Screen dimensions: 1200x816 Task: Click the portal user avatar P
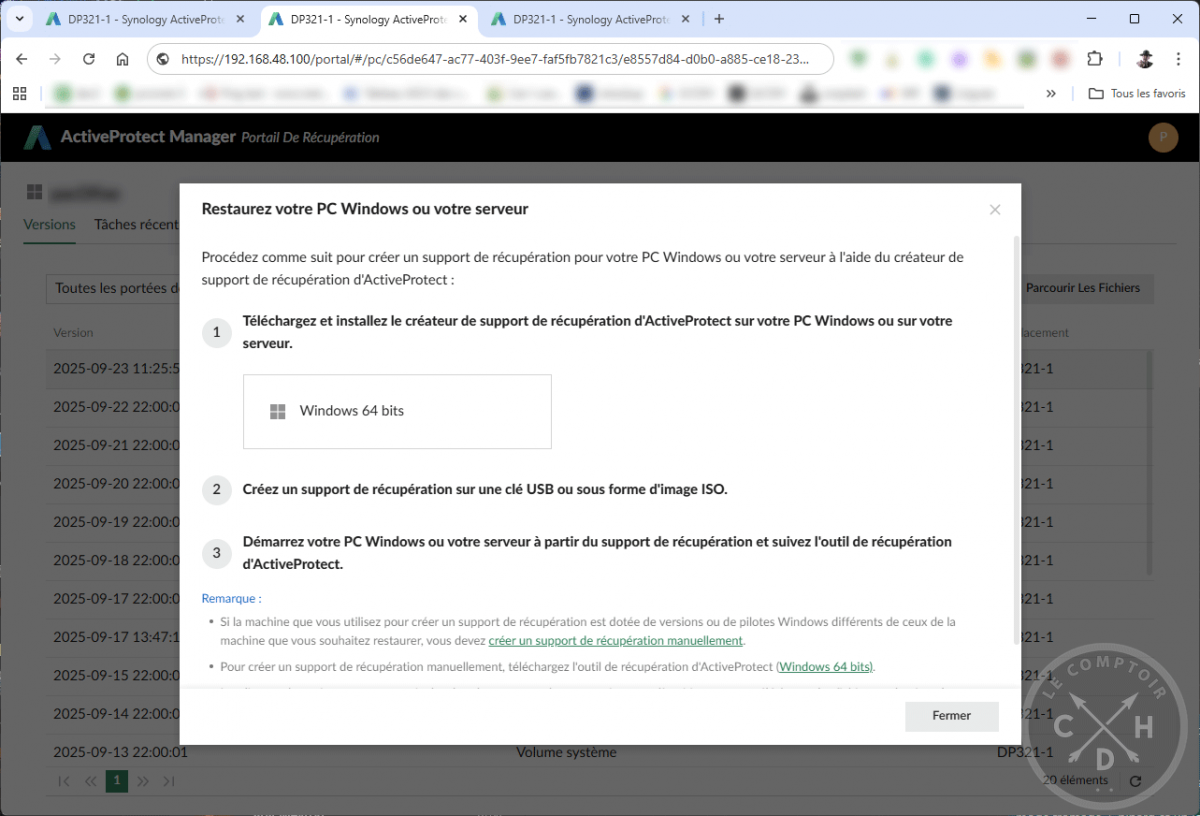[x=1163, y=137]
